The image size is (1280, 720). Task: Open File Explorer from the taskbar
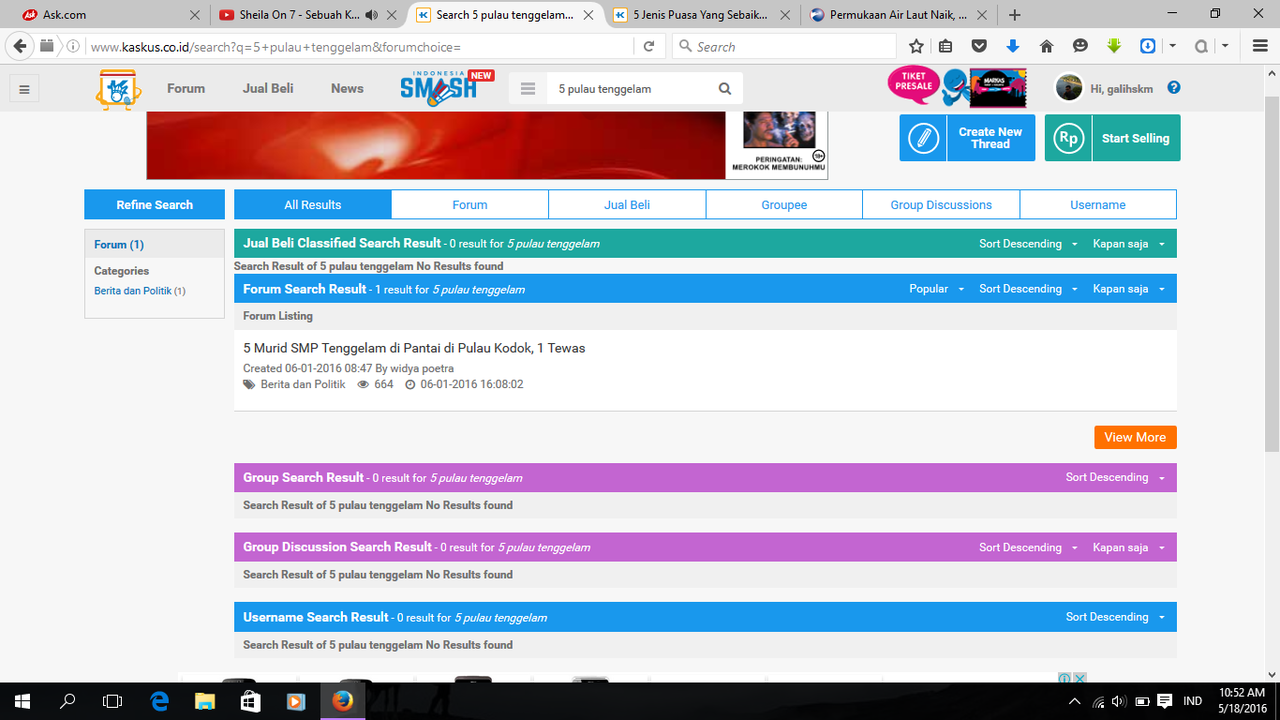click(x=205, y=701)
